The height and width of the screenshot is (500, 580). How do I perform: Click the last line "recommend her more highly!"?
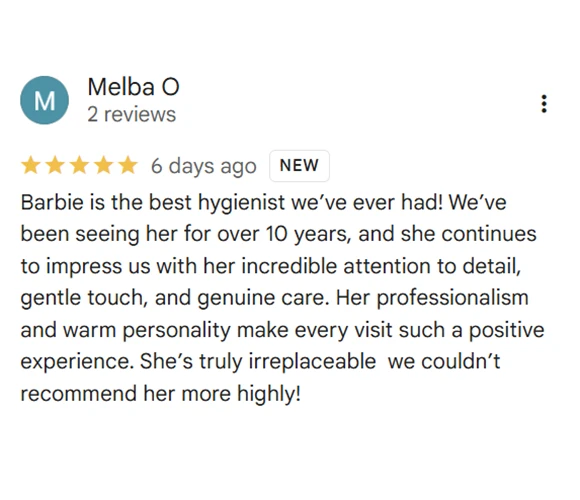pos(161,393)
